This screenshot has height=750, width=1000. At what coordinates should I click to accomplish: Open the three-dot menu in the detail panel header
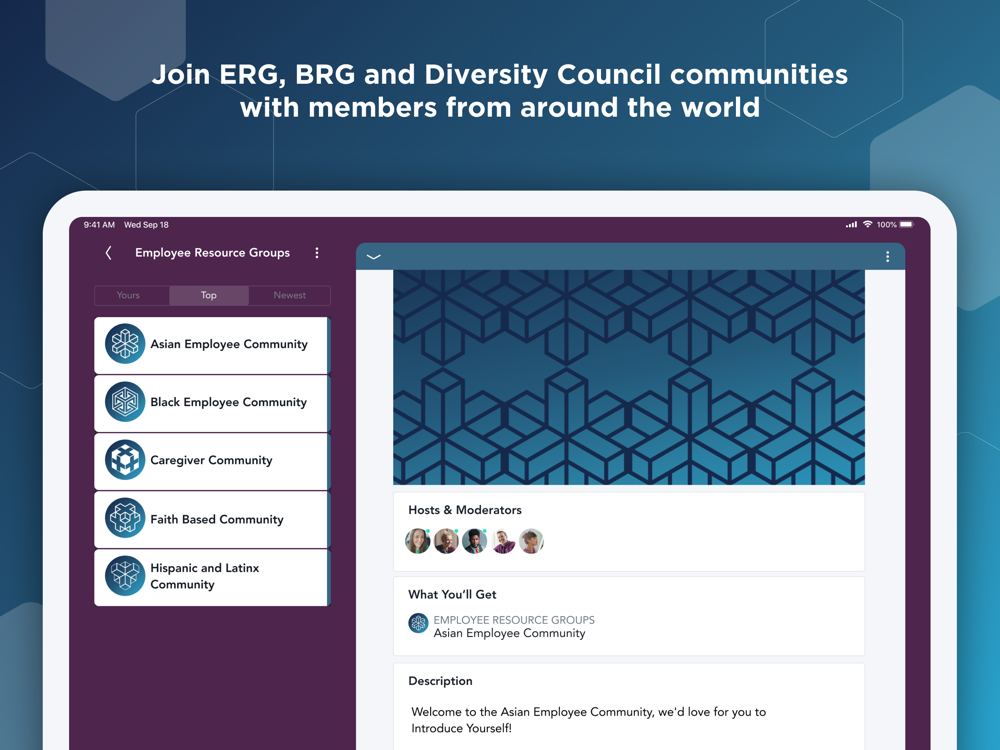pos(887,256)
